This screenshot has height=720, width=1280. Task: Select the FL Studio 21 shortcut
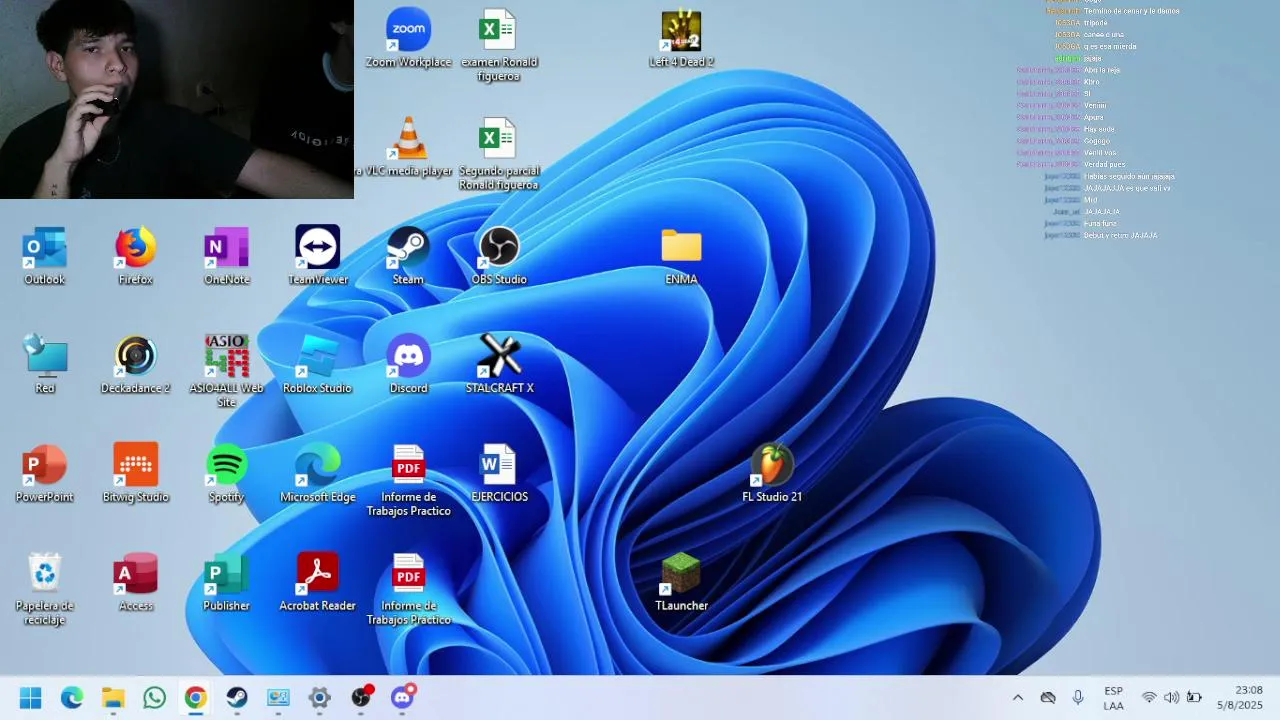771,473
